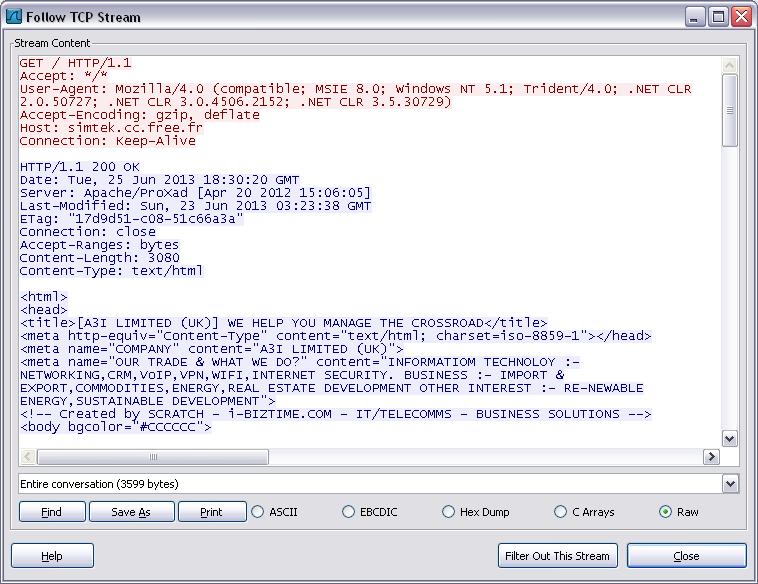The height and width of the screenshot is (584, 758).
Task: Click the body bgcolor '#CCCCCC' line
Action: click(116, 427)
